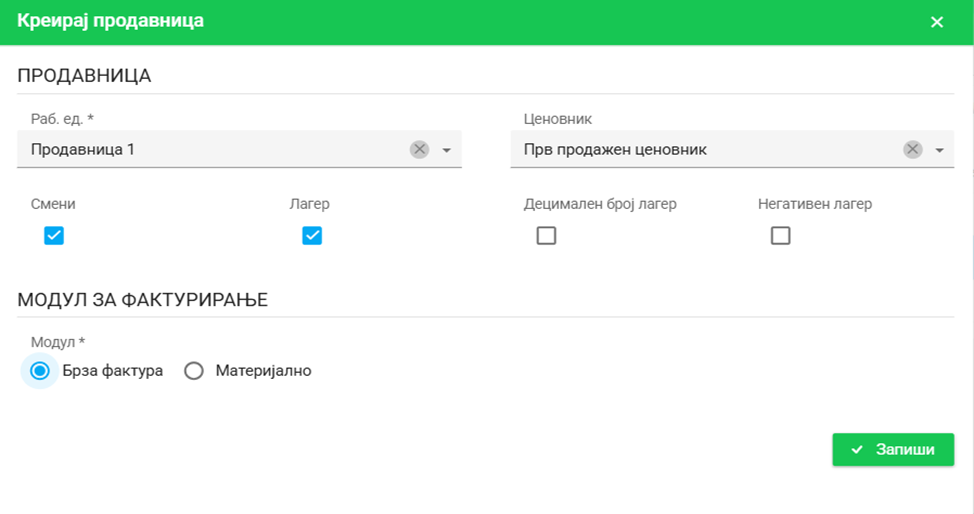
Task: Select the Брза фактура radio button
Action: point(40,371)
